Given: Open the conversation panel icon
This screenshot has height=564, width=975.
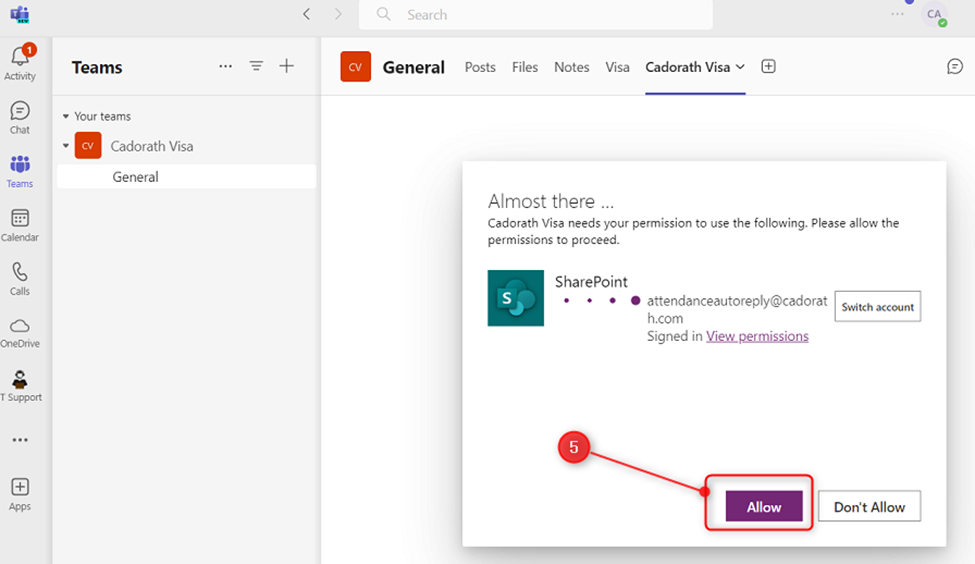Looking at the screenshot, I should click(x=955, y=67).
